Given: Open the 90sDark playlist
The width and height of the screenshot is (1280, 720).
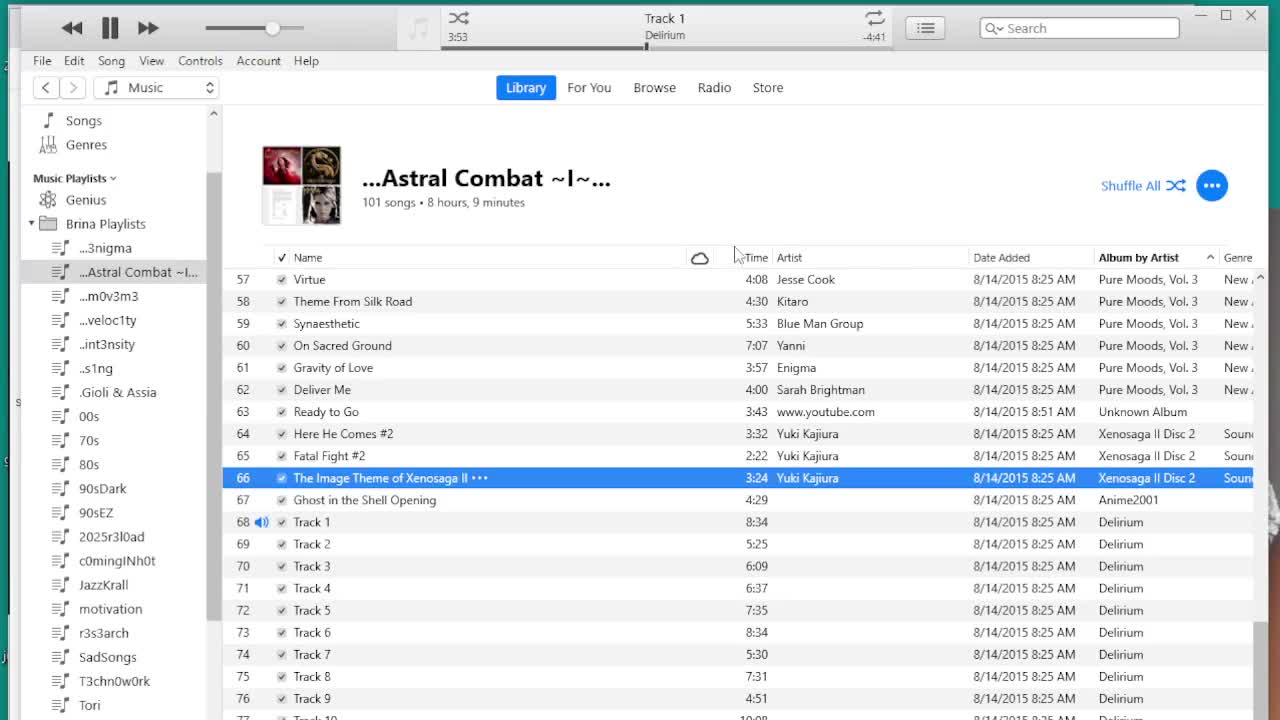Looking at the screenshot, I should point(103,488).
